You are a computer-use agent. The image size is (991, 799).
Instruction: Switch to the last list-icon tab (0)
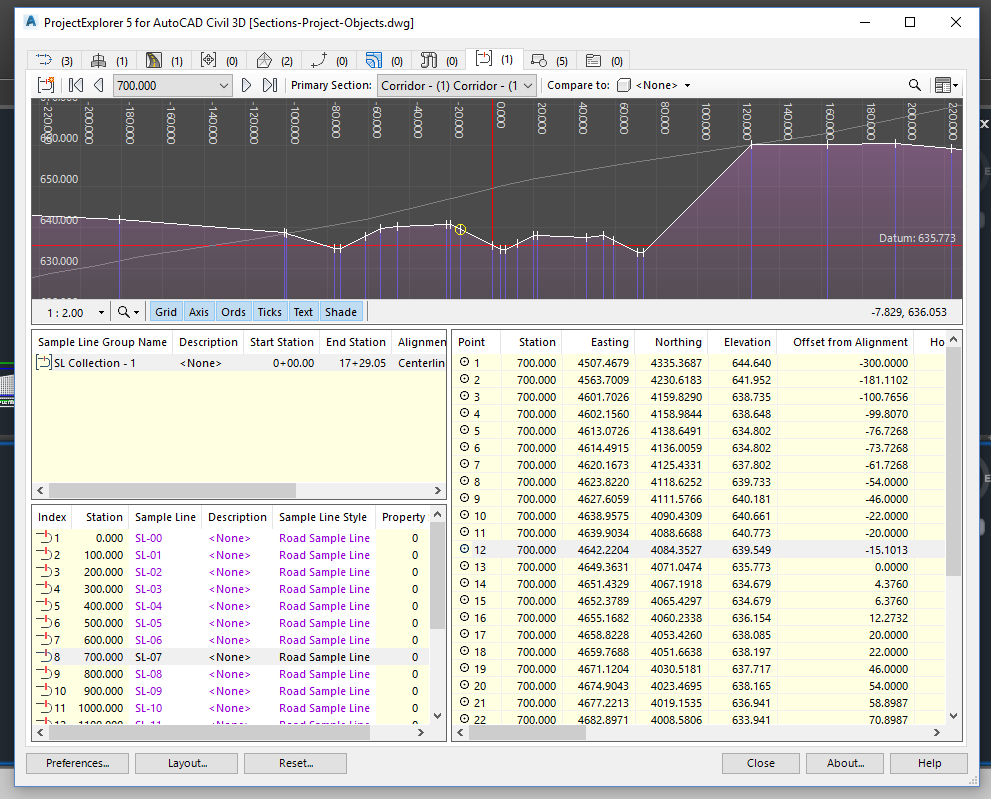(x=604, y=60)
